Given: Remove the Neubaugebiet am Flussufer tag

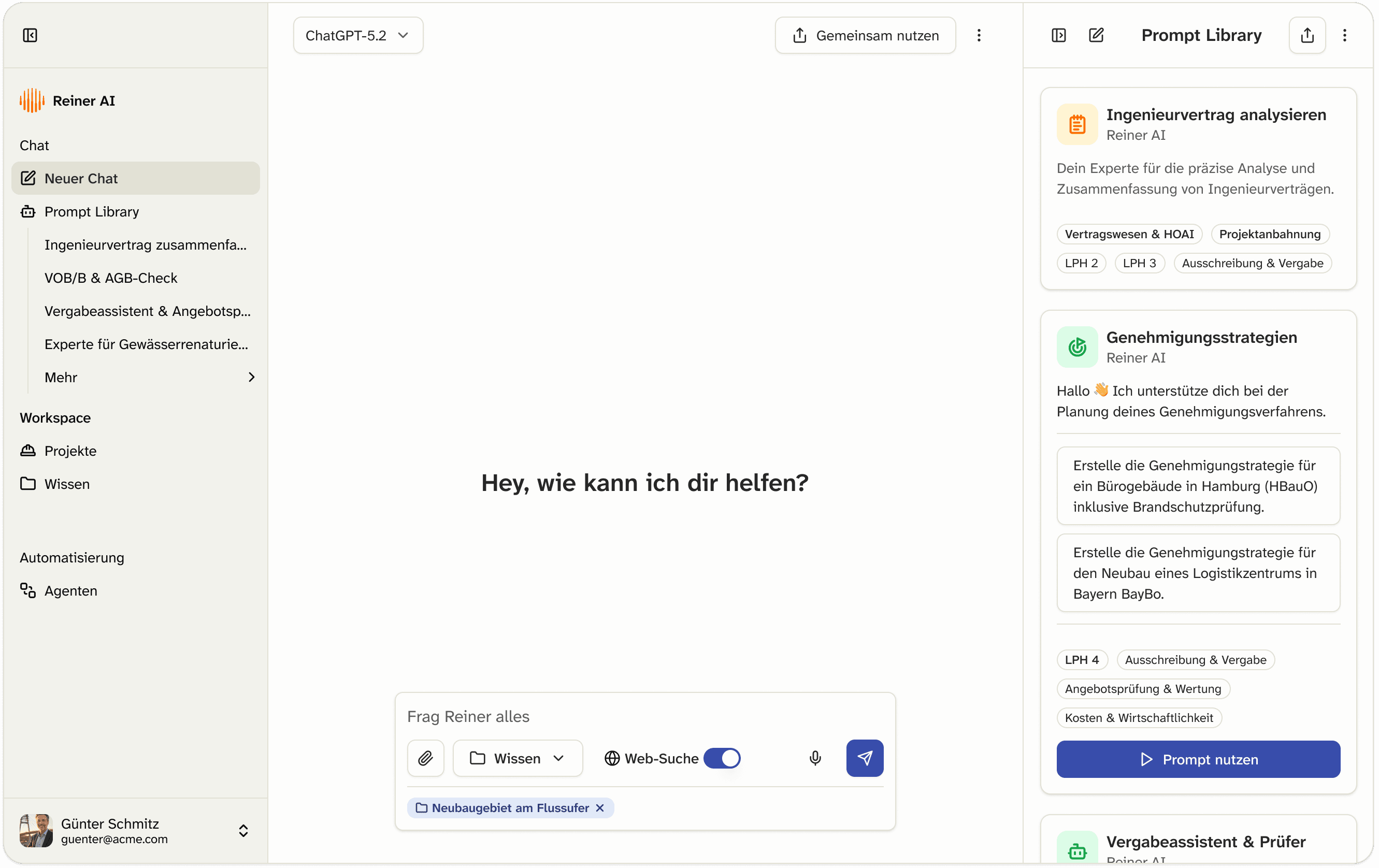Looking at the screenshot, I should coord(599,808).
